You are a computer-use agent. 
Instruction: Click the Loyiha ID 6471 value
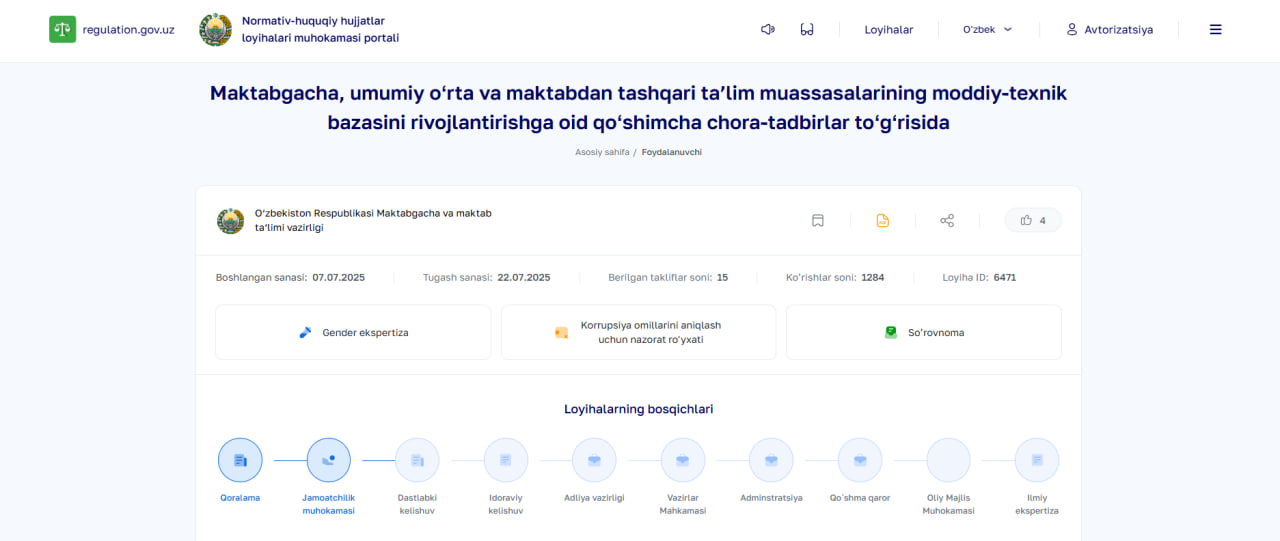(x=1005, y=277)
